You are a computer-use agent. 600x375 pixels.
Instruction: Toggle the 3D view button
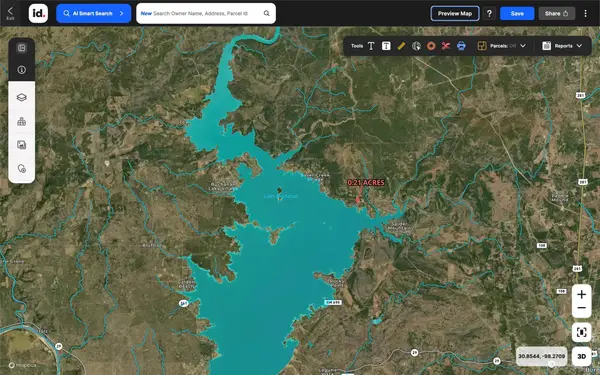[x=582, y=356]
